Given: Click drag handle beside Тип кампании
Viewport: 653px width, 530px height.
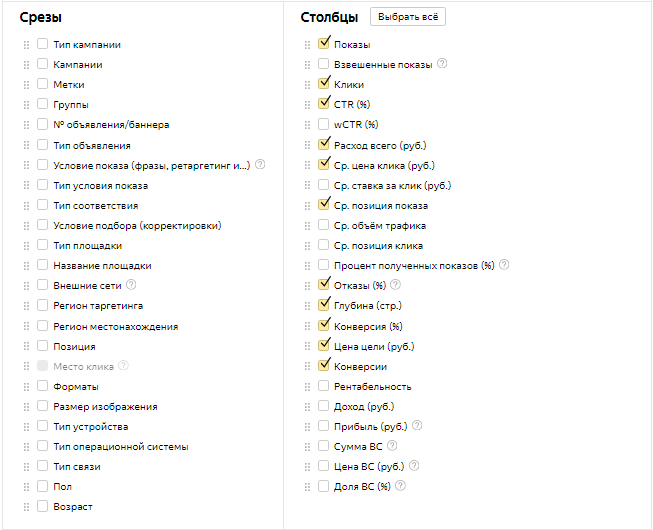Looking at the screenshot, I should point(26,45).
